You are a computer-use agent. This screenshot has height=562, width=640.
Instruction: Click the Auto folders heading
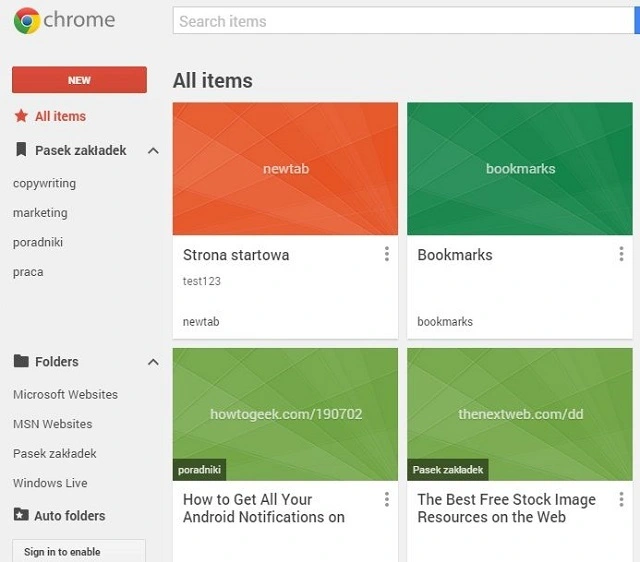(70, 516)
